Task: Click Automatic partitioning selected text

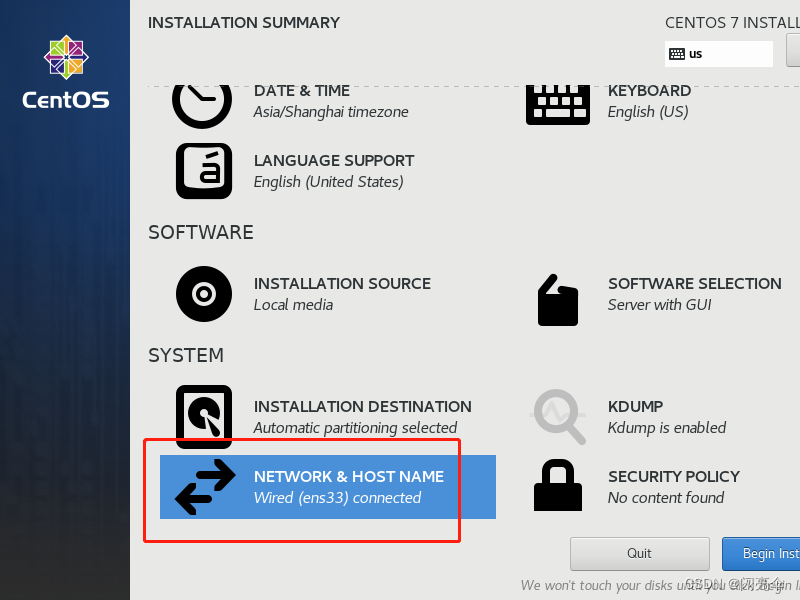Action: (355, 428)
